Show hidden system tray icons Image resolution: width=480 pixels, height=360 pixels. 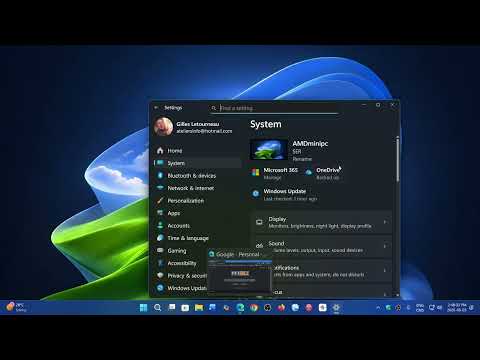click(x=378, y=308)
